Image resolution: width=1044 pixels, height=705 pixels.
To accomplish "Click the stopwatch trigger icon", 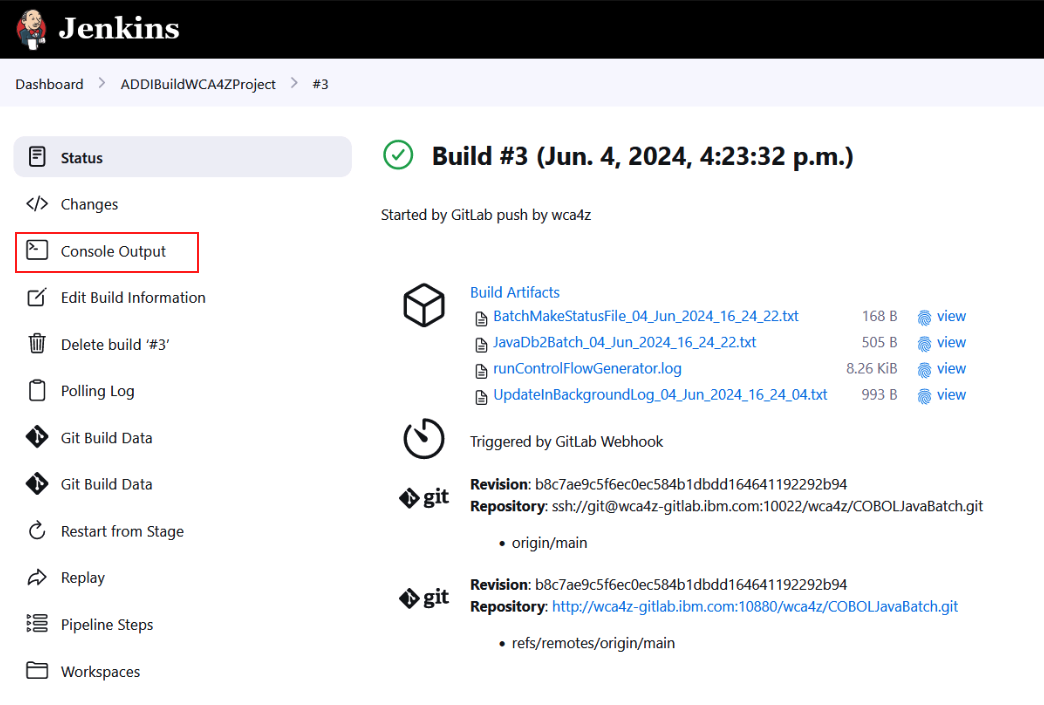I will 423,438.
